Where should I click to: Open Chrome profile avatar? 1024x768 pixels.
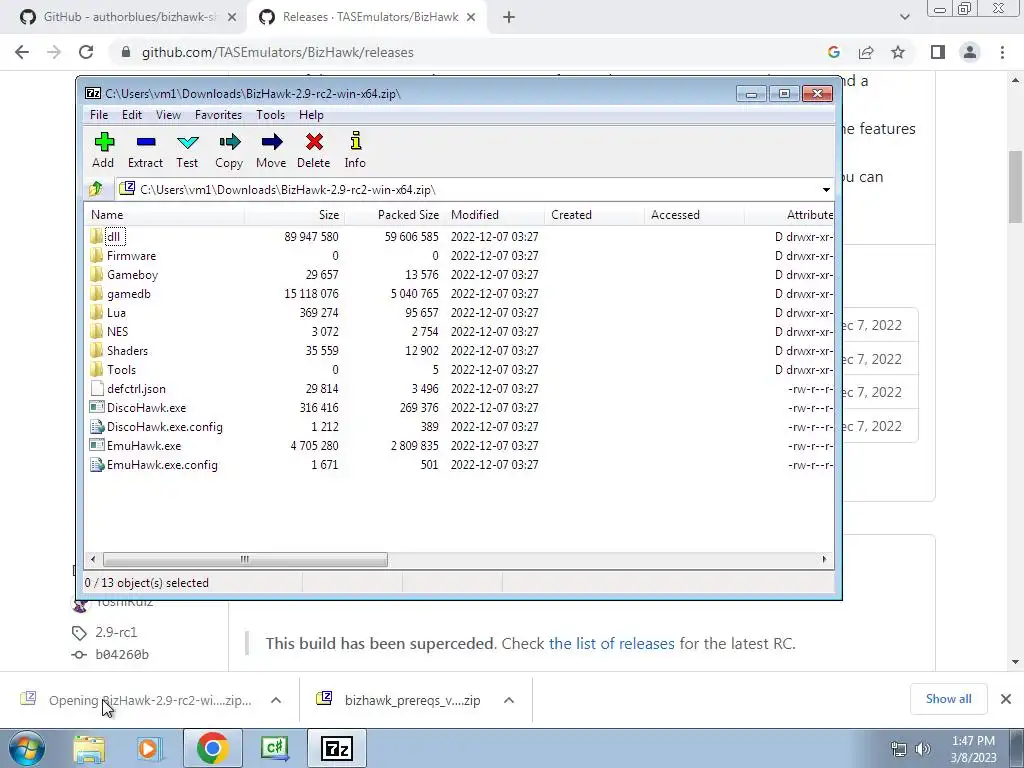pyautogui.click(x=970, y=52)
